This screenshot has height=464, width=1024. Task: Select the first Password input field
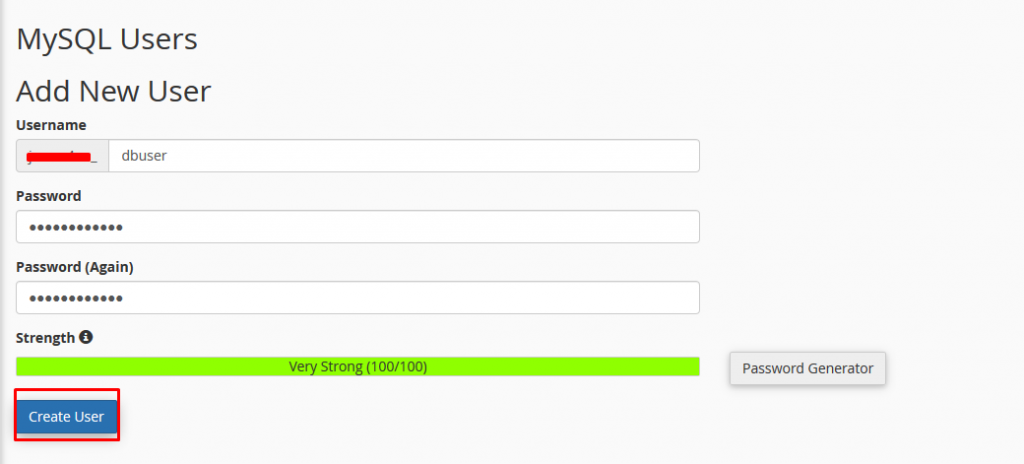(x=358, y=227)
